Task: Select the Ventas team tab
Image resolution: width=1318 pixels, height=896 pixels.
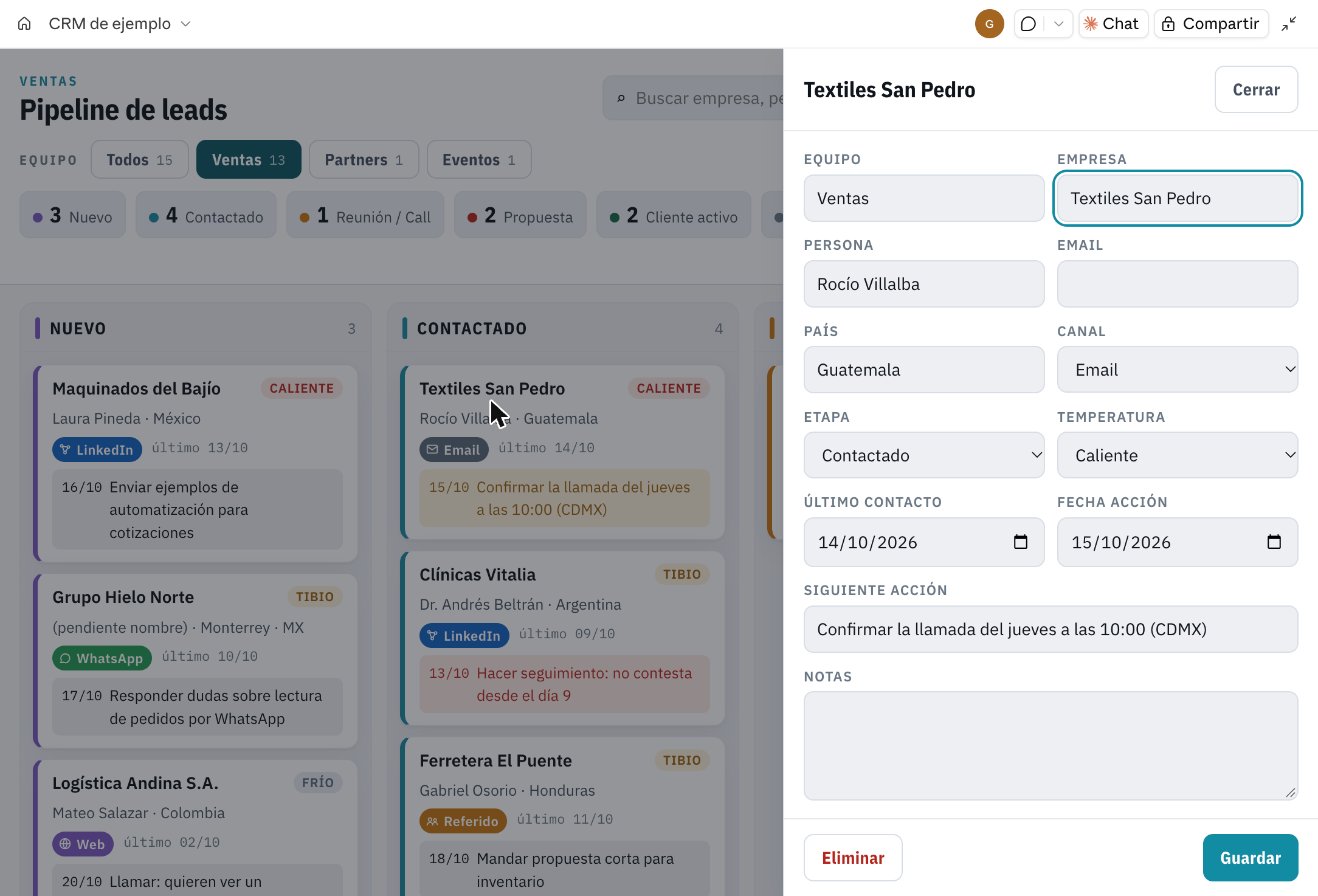Action: [x=249, y=159]
